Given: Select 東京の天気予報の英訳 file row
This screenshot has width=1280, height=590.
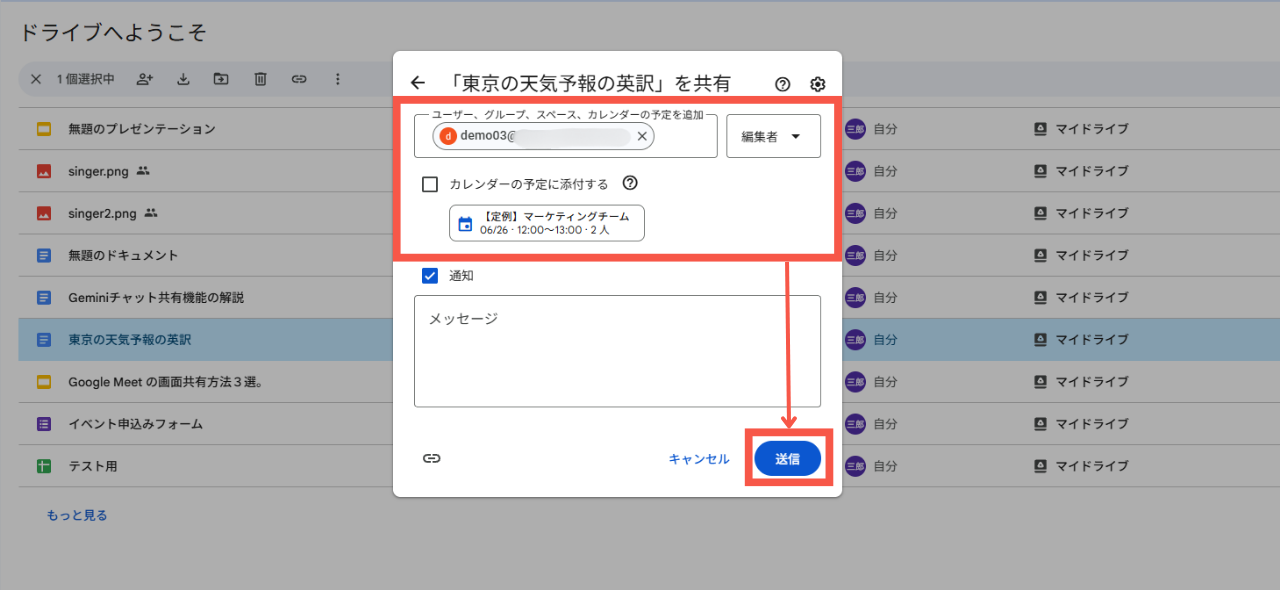Looking at the screenshot, I should 649,340.
